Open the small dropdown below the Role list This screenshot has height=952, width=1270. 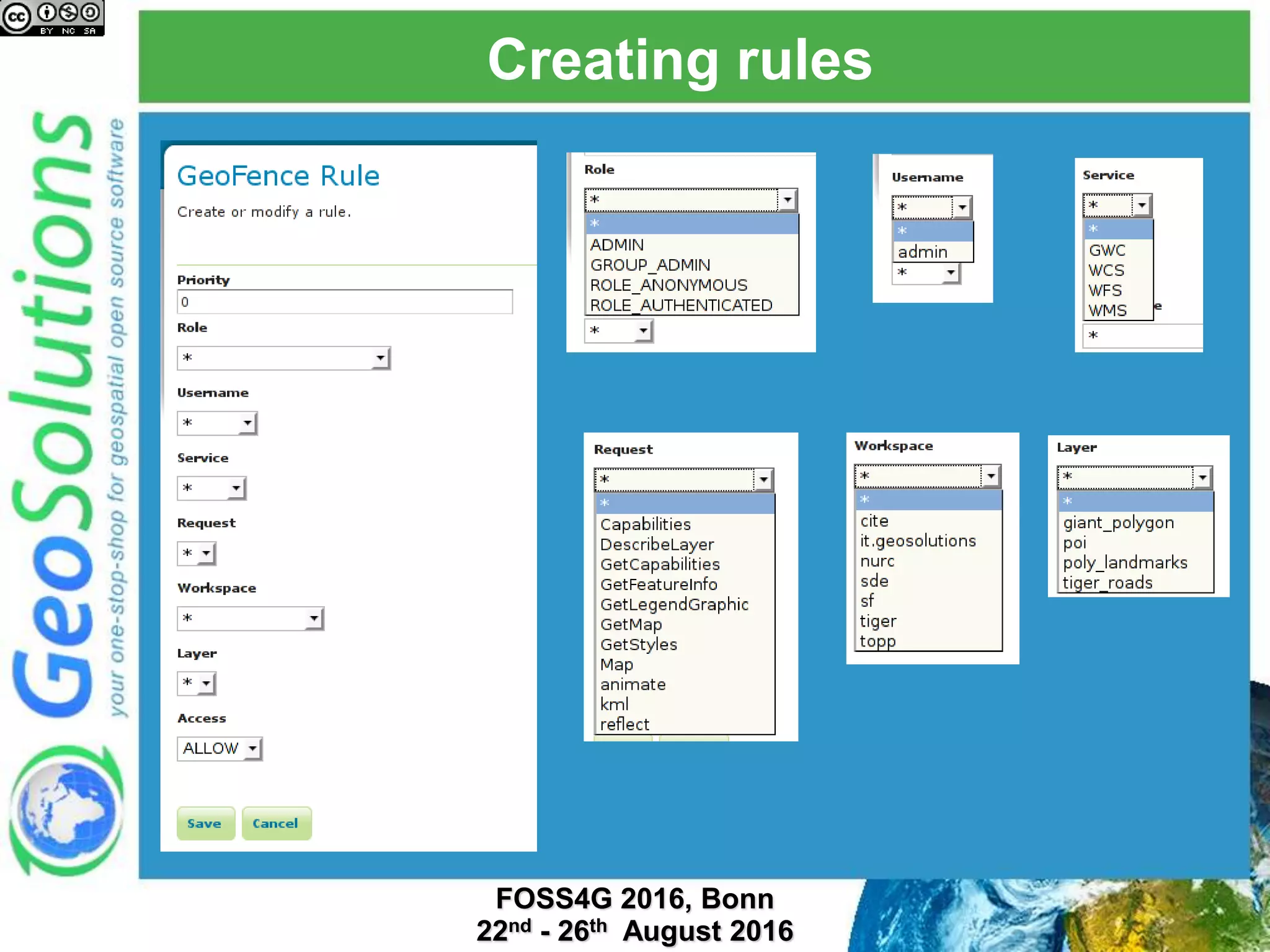tap(618, 330)
